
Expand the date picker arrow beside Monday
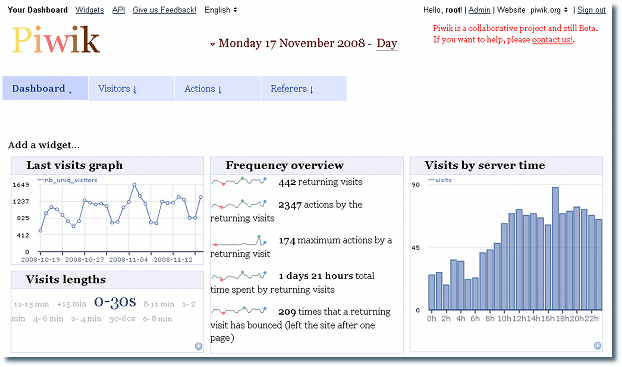(x=213, y=44)
